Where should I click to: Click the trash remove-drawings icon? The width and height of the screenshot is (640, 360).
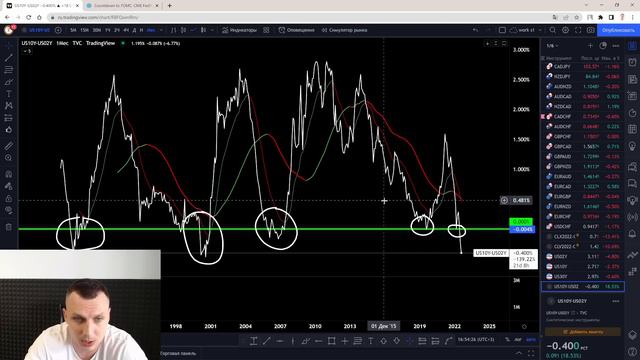[9, 227]
